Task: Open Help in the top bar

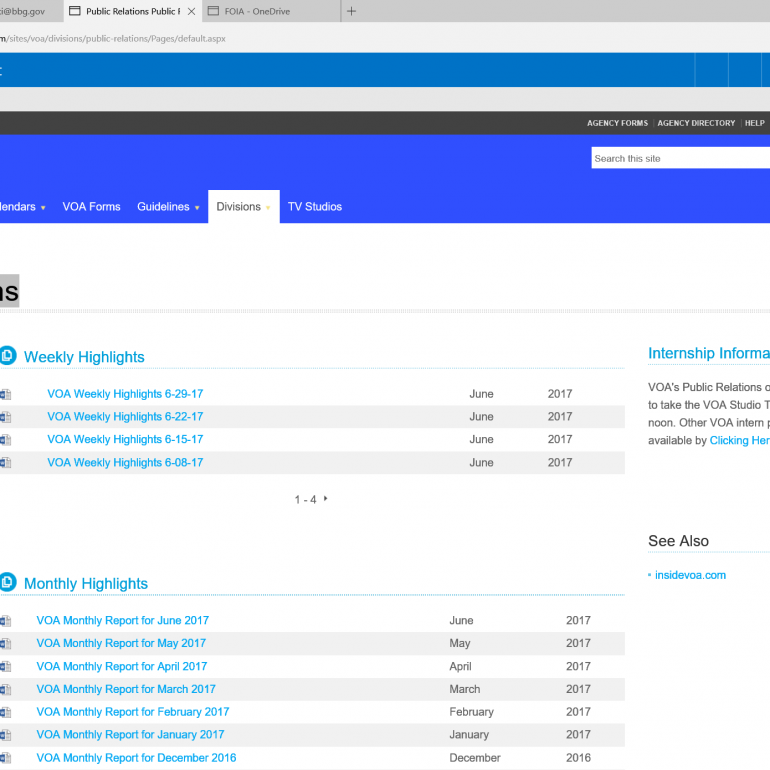Action: pyautogui.click(x=754, y=123)
